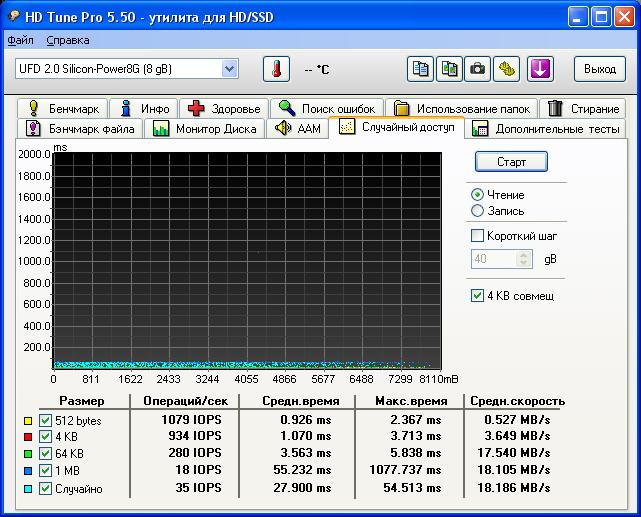Open the Файл menu
The width and height of the screenshot is (641, 517).
pos(20,40)
